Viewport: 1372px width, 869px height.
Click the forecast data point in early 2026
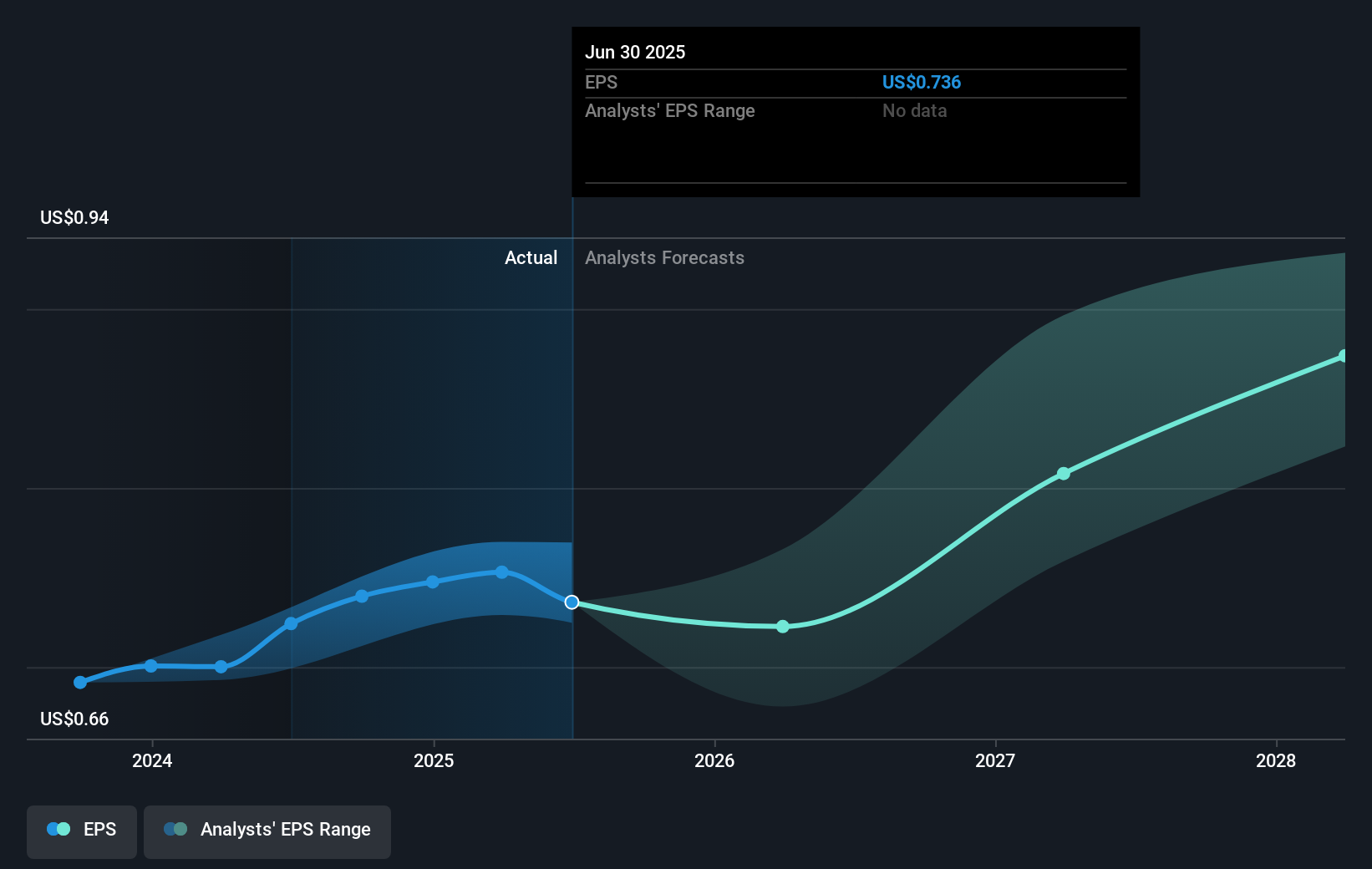pyautogui.click(x=783, y=627)
